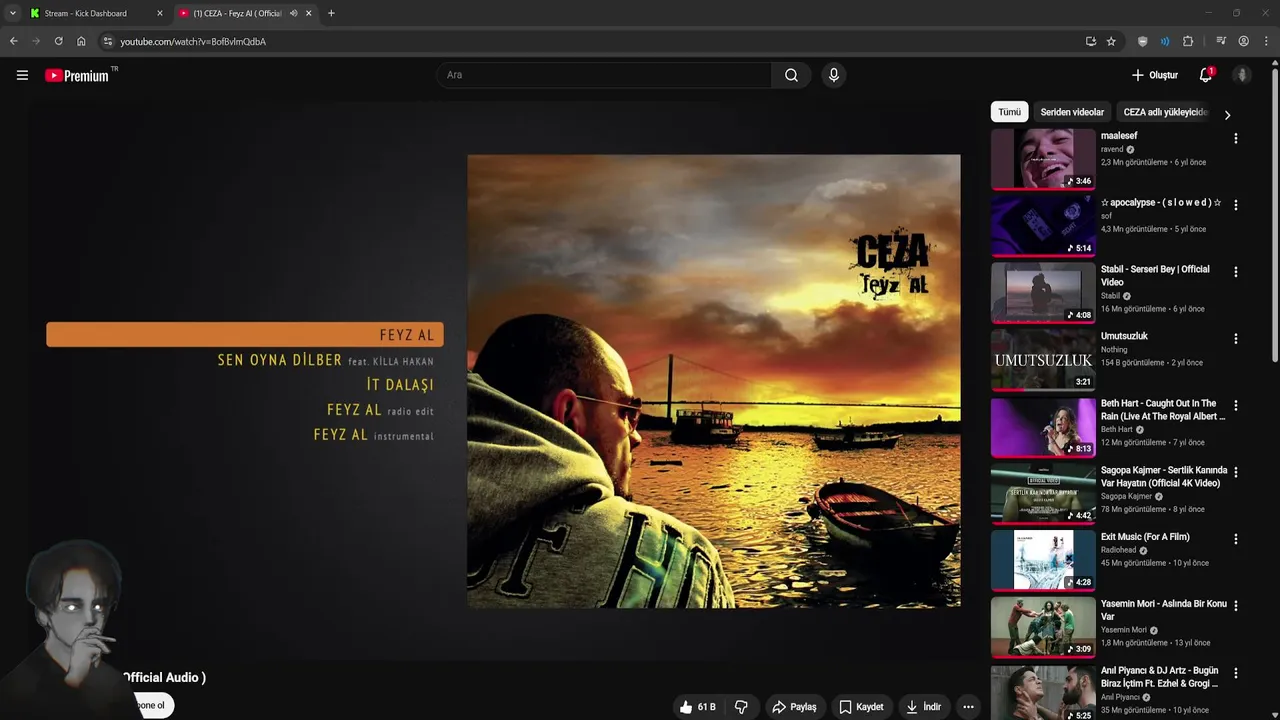The image size is (1280, 720).
Task: Open options menu for maalesef video
Action: [x=1235, y=138]
